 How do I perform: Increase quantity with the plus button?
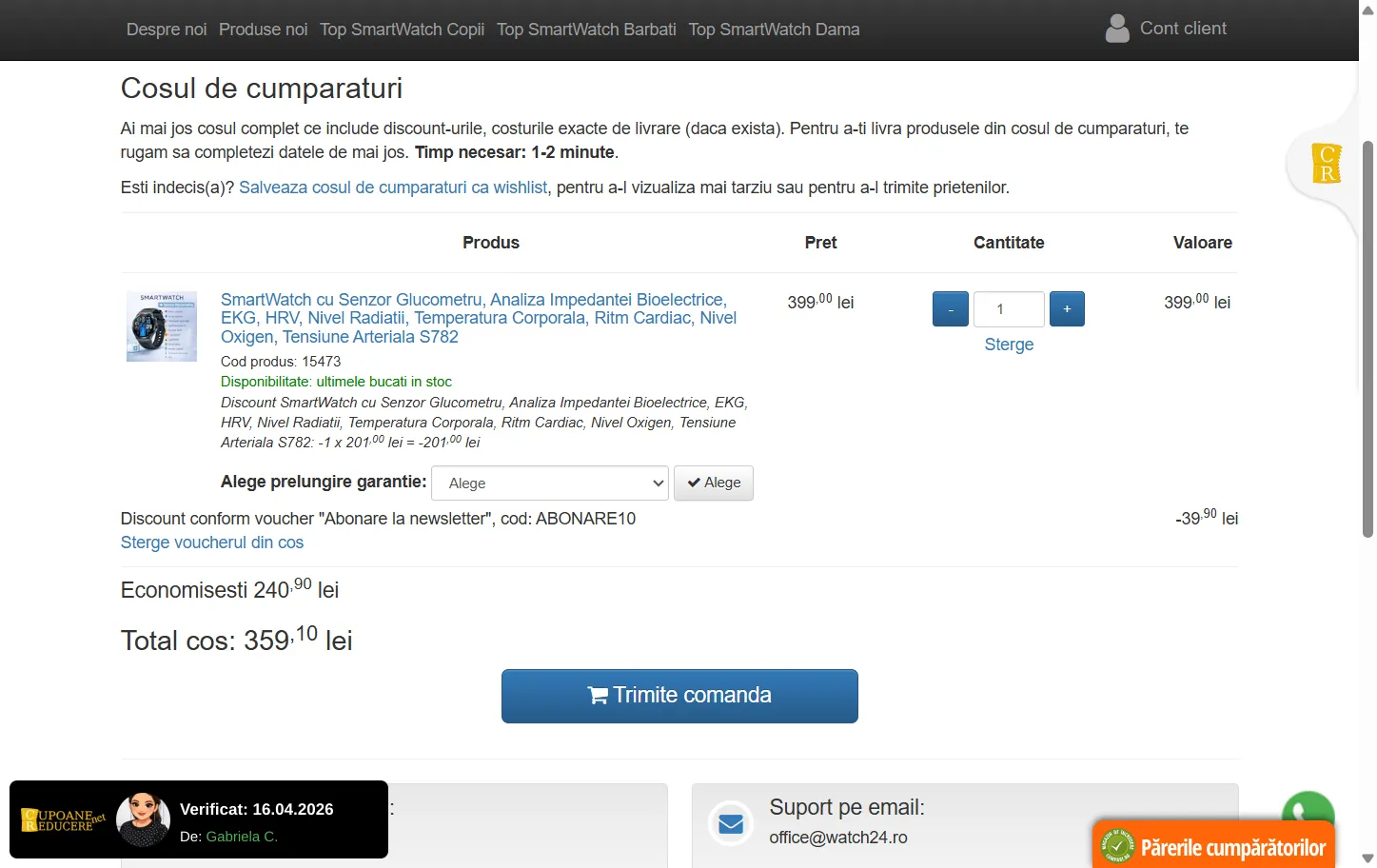(1067, 309)
